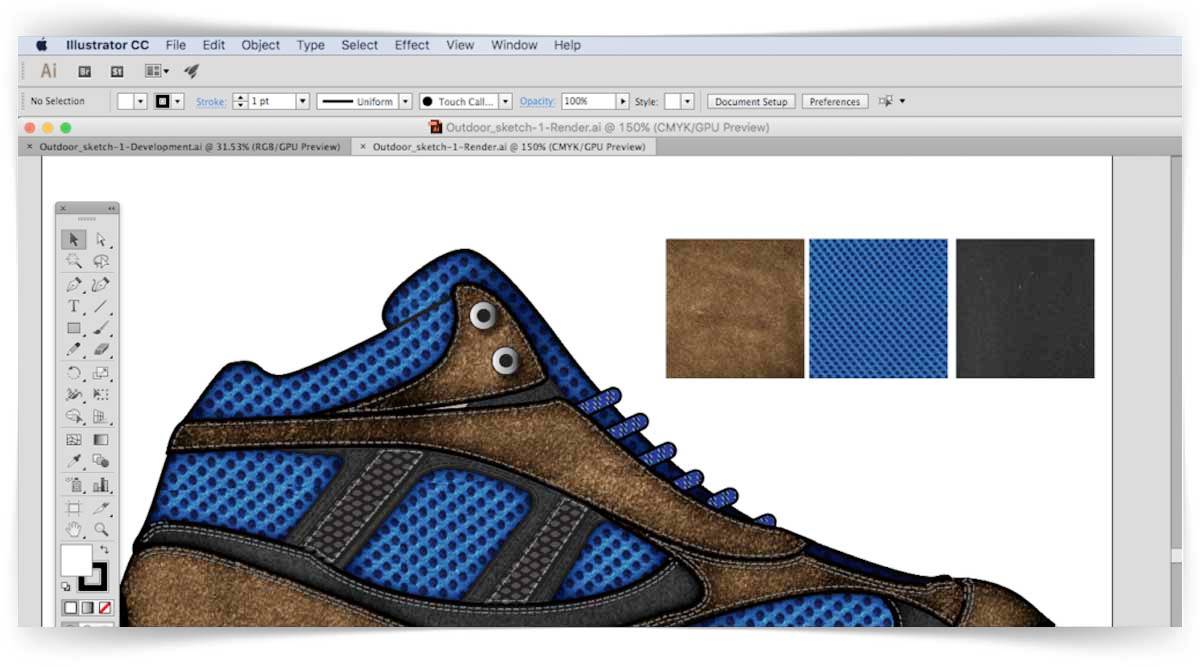Open Adobe Bridge from the Br icon
This screenshot has height=667, width=1200.
pos(85,71)
